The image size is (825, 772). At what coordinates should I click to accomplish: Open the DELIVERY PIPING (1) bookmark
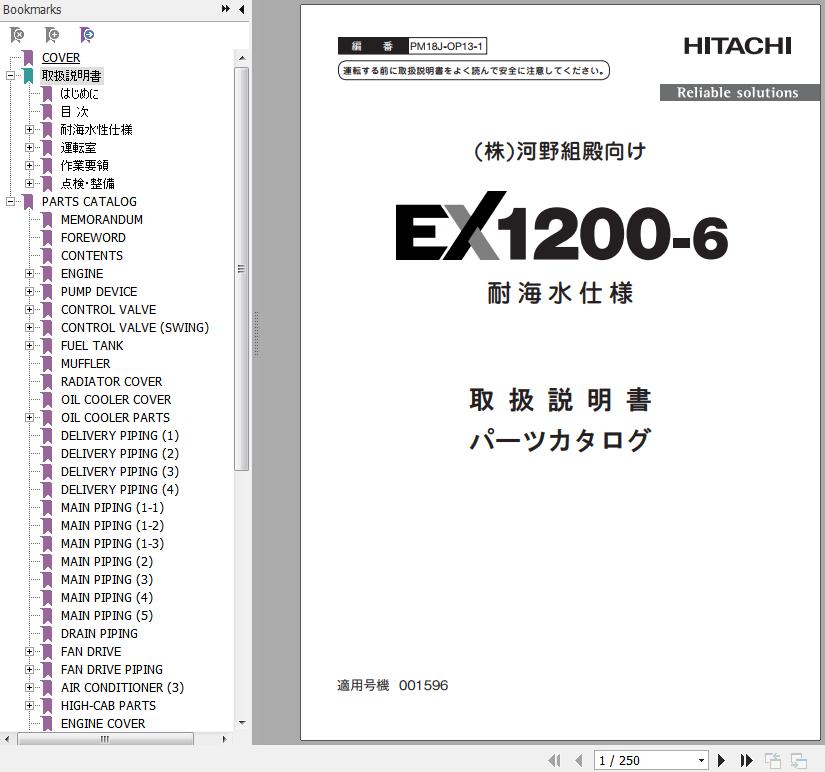[x=120, y=435]
